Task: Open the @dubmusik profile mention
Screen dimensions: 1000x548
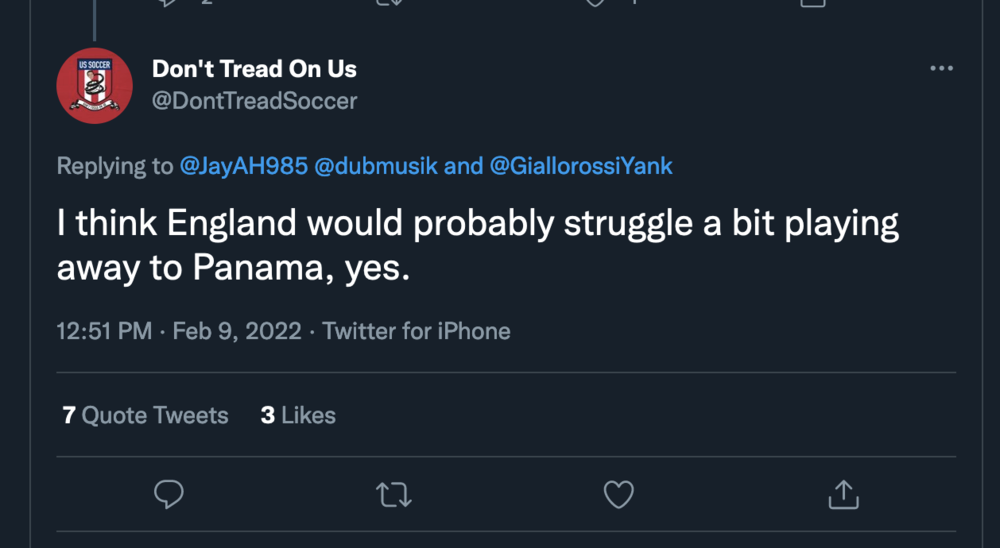Action: point(375,166)
